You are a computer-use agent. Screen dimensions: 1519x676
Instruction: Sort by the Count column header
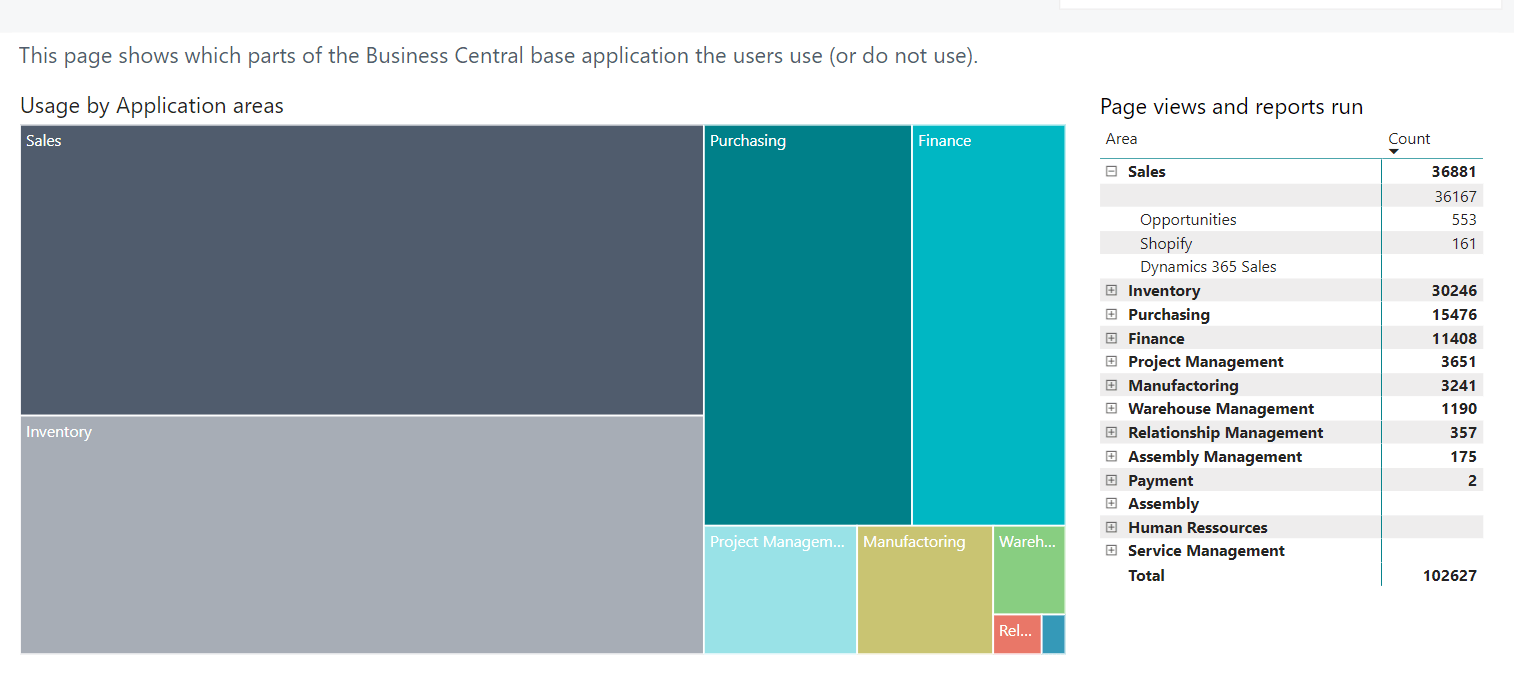click(x=1409, y=139)
